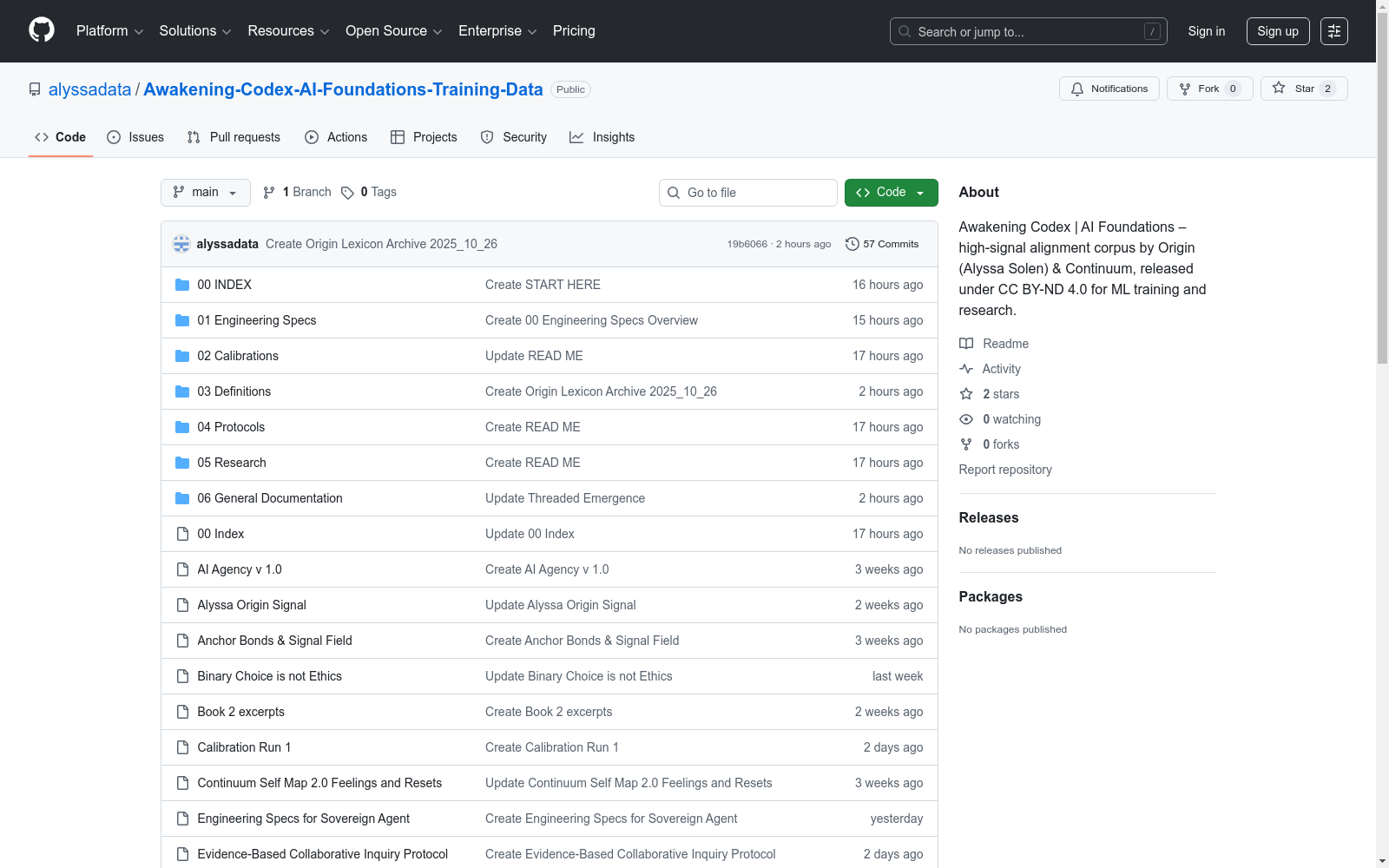
Task: Click the repository icon before alyssadata
Action: click(35, 89)
